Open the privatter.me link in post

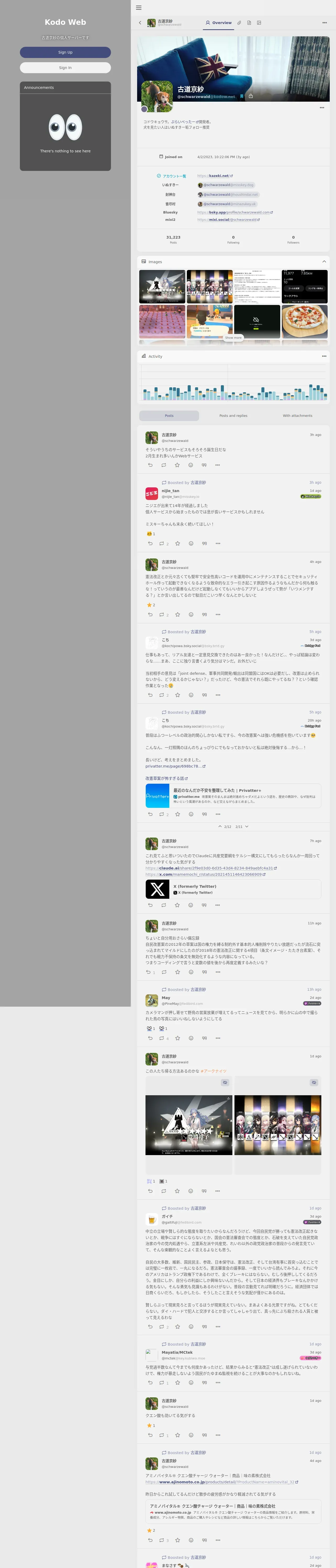point(175,766)
